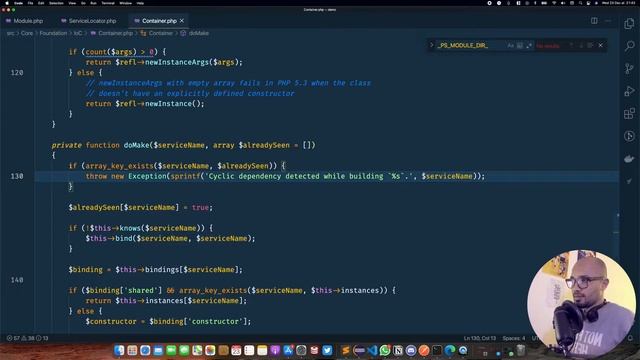Open the Selection menu
Viewport: 640px width, 360px height.
point(56,3)
